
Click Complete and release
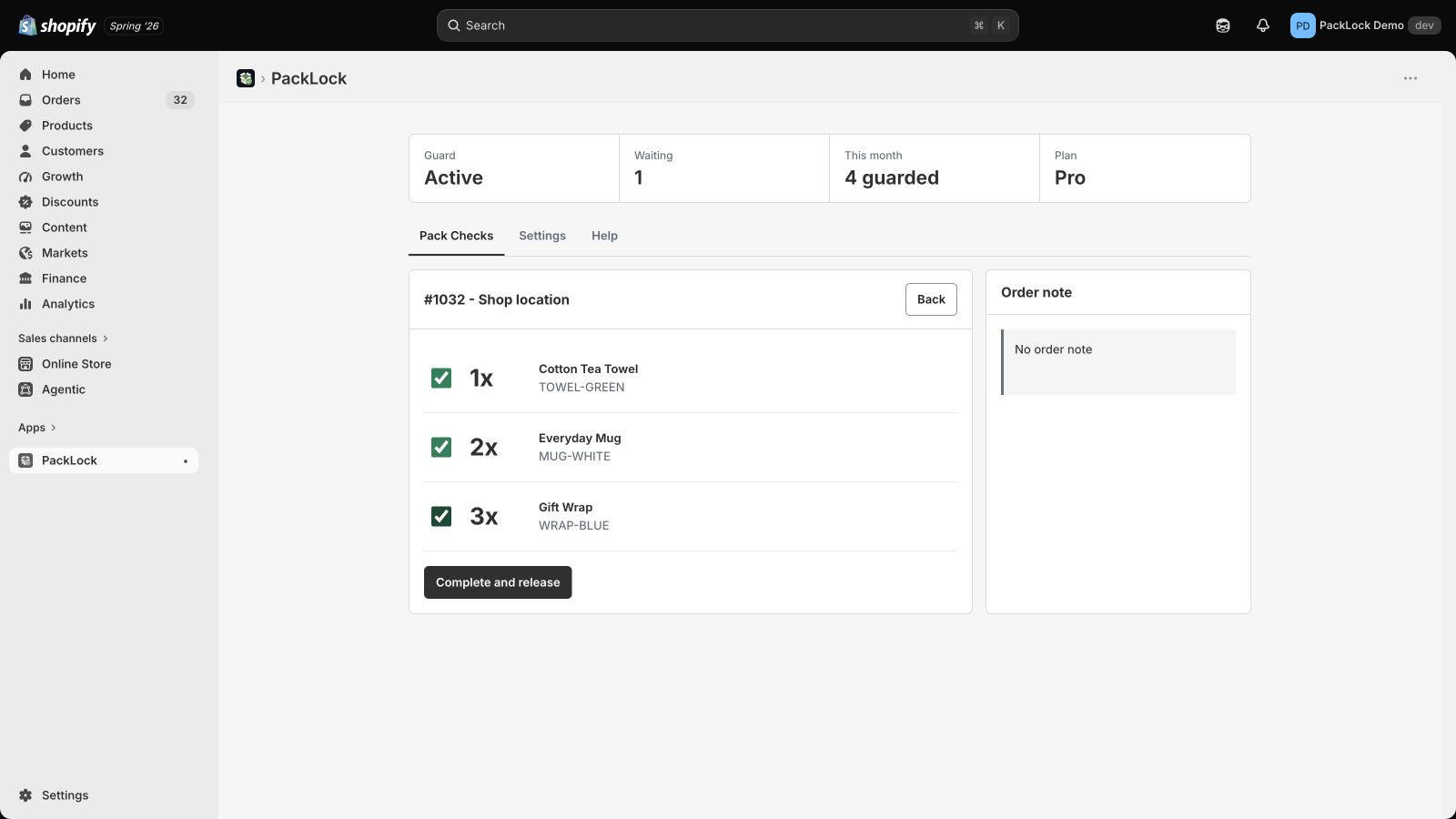click(498, 582)
